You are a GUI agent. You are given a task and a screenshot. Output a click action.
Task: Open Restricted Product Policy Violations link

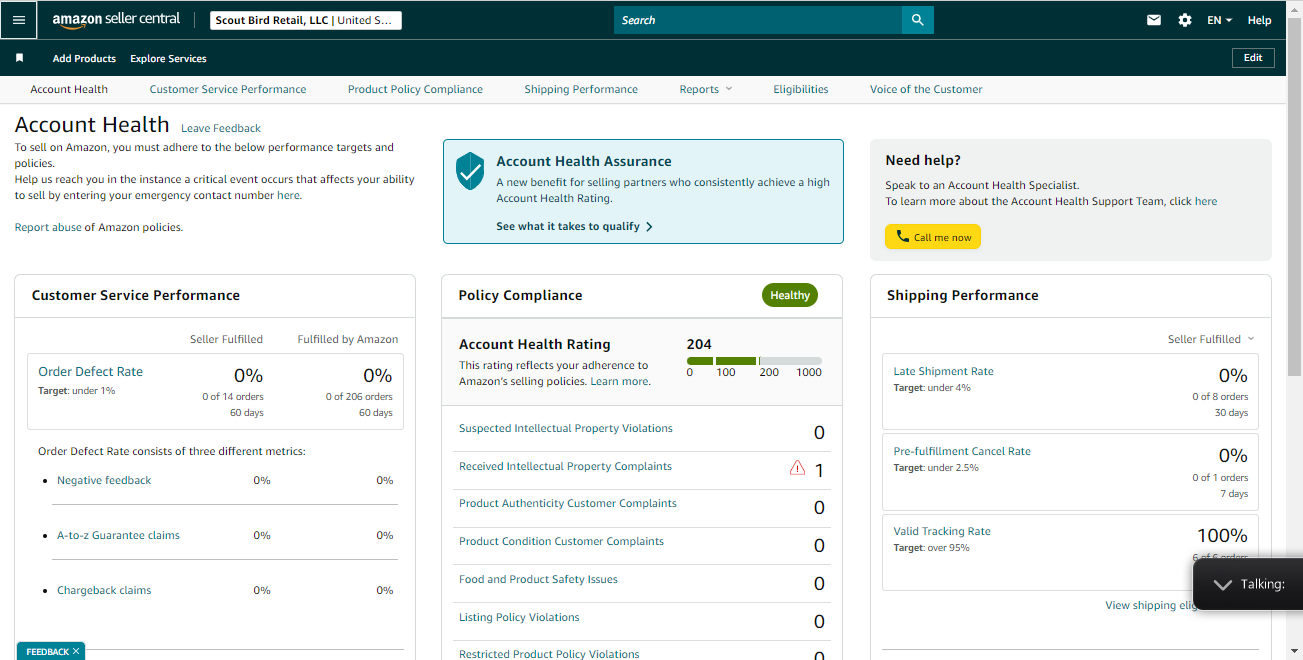point(549,654)
